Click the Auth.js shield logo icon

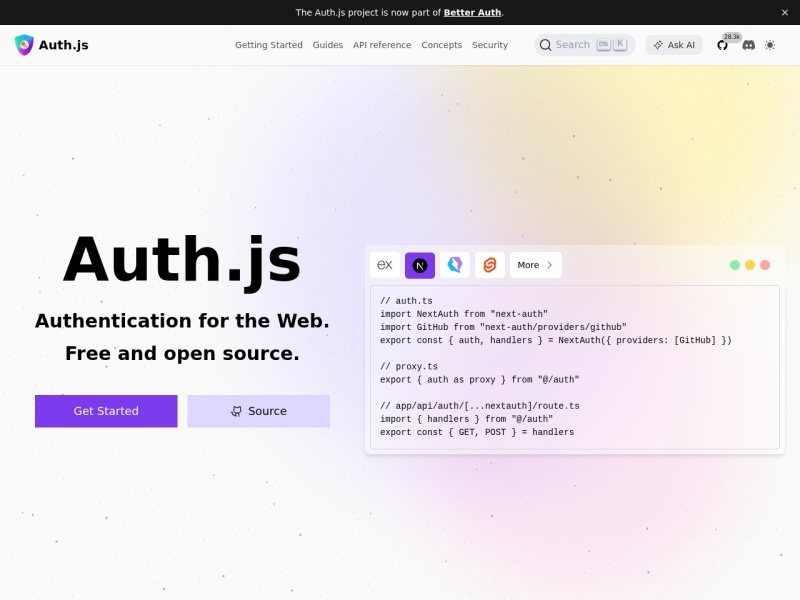[x=24, y=45]
